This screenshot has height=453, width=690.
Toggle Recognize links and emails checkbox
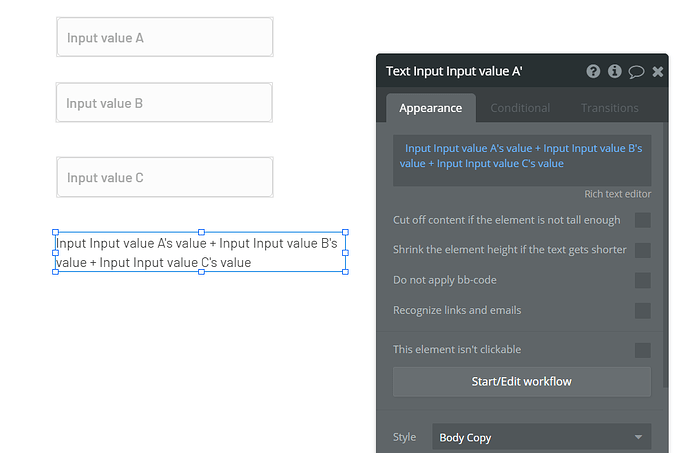(x=642, y=310)
